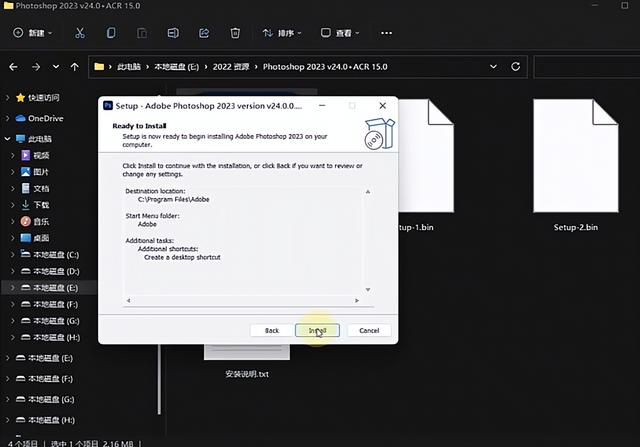Click the Explorer back arrow
Viewport: 640px width, 447px height.
click(13, 67)
